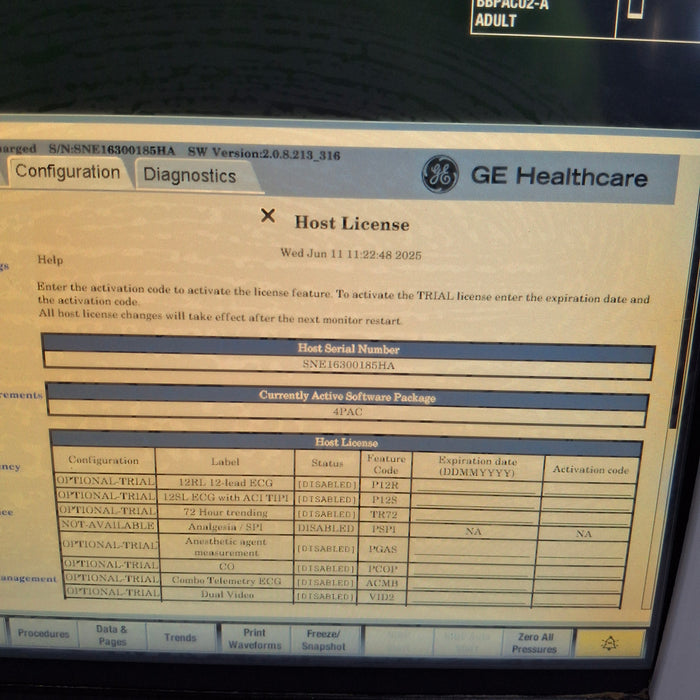This screenshot has width=700, height=700.
Task: Click the Activation code column header
Action: coord(591,469)
